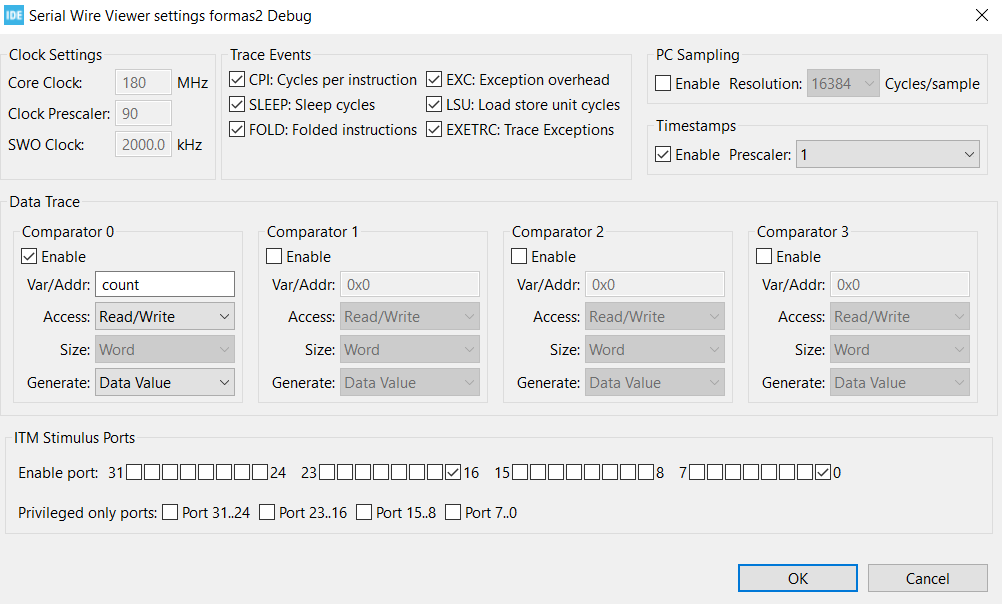Uncheck ITM stimulus port 16
The image size is (1002, 604).
click(x=454, y=471)
